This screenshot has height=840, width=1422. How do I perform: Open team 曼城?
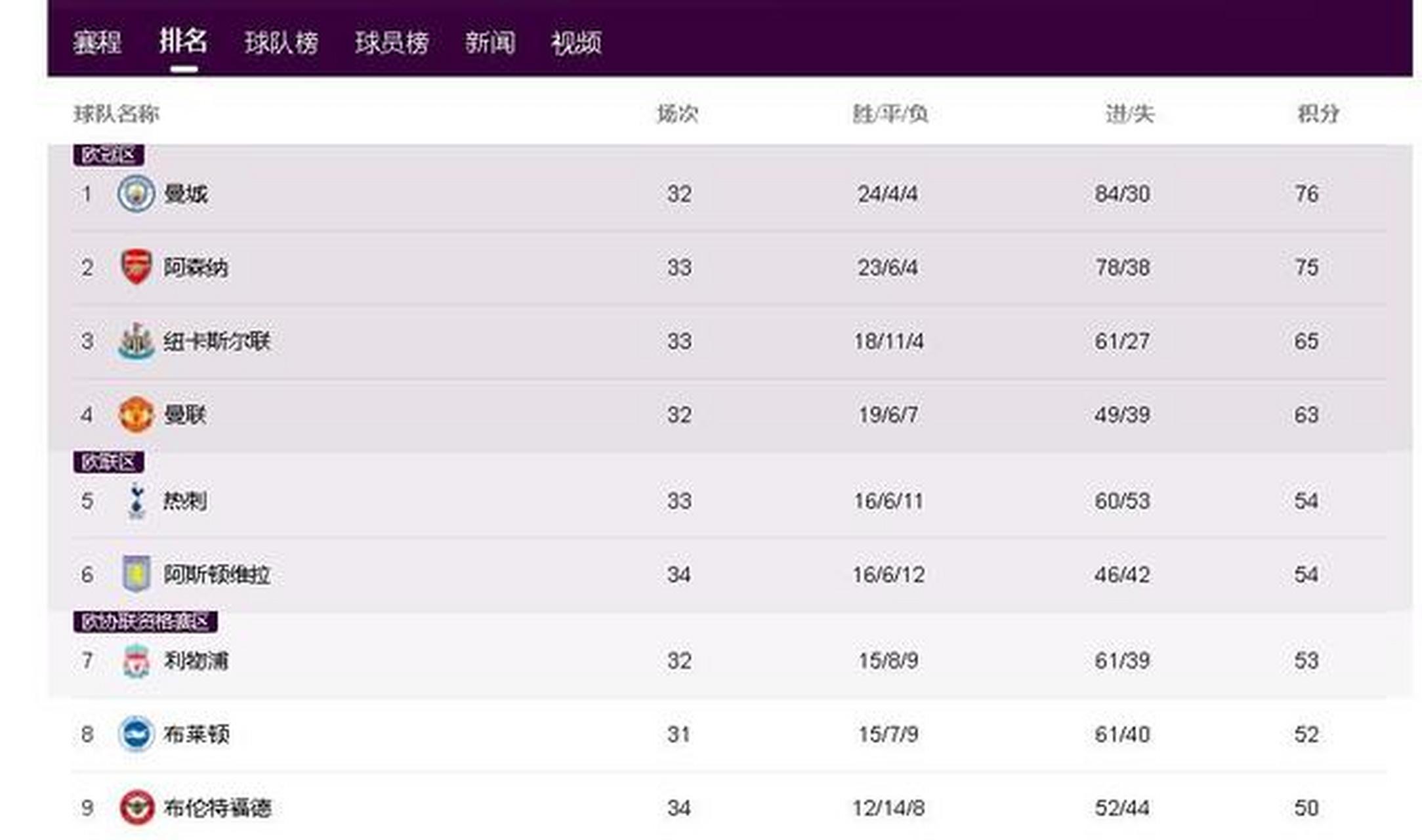[x=186, y=194]
